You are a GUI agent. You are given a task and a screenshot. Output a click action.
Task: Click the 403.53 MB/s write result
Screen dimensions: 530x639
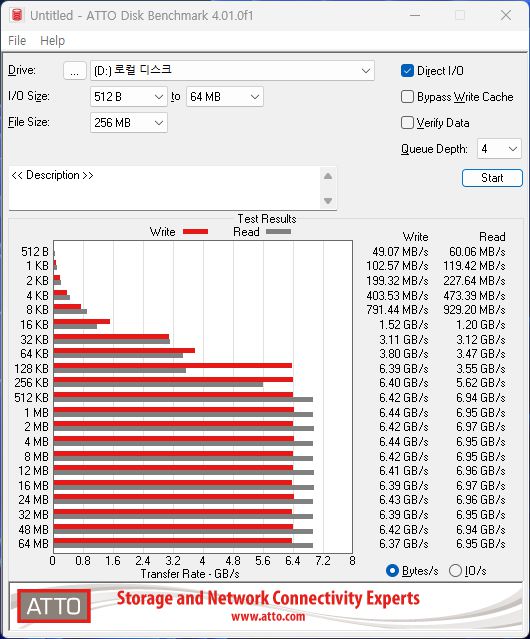[397, 295]
